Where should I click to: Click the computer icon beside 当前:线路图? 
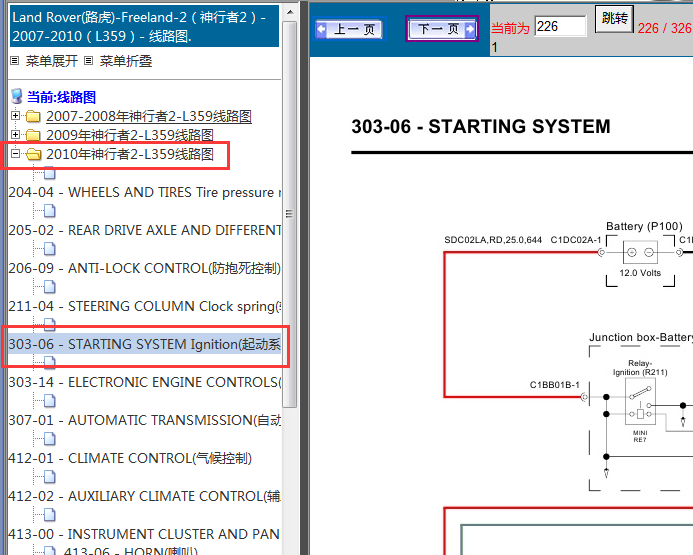coord(17,96)
